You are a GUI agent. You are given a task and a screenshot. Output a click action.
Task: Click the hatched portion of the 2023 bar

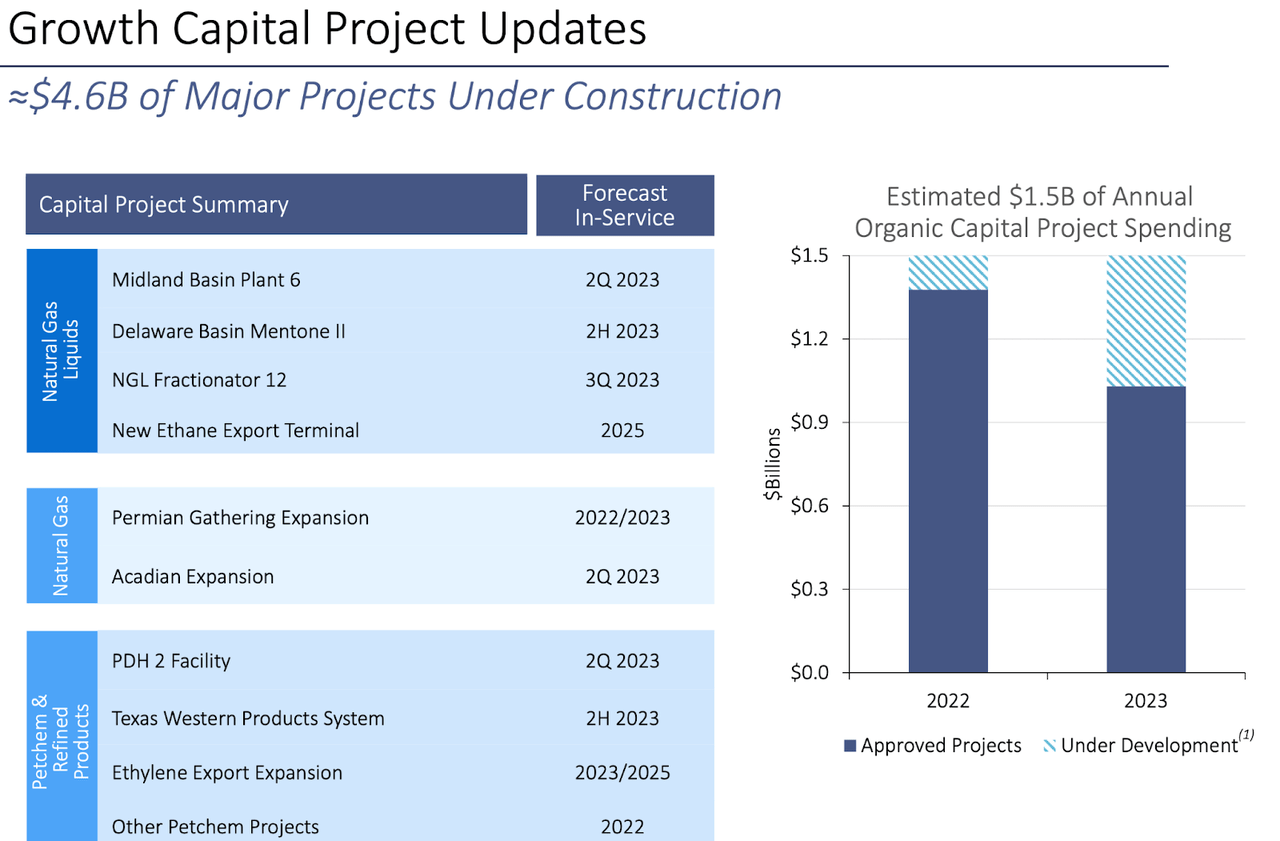coord(1145,320)
